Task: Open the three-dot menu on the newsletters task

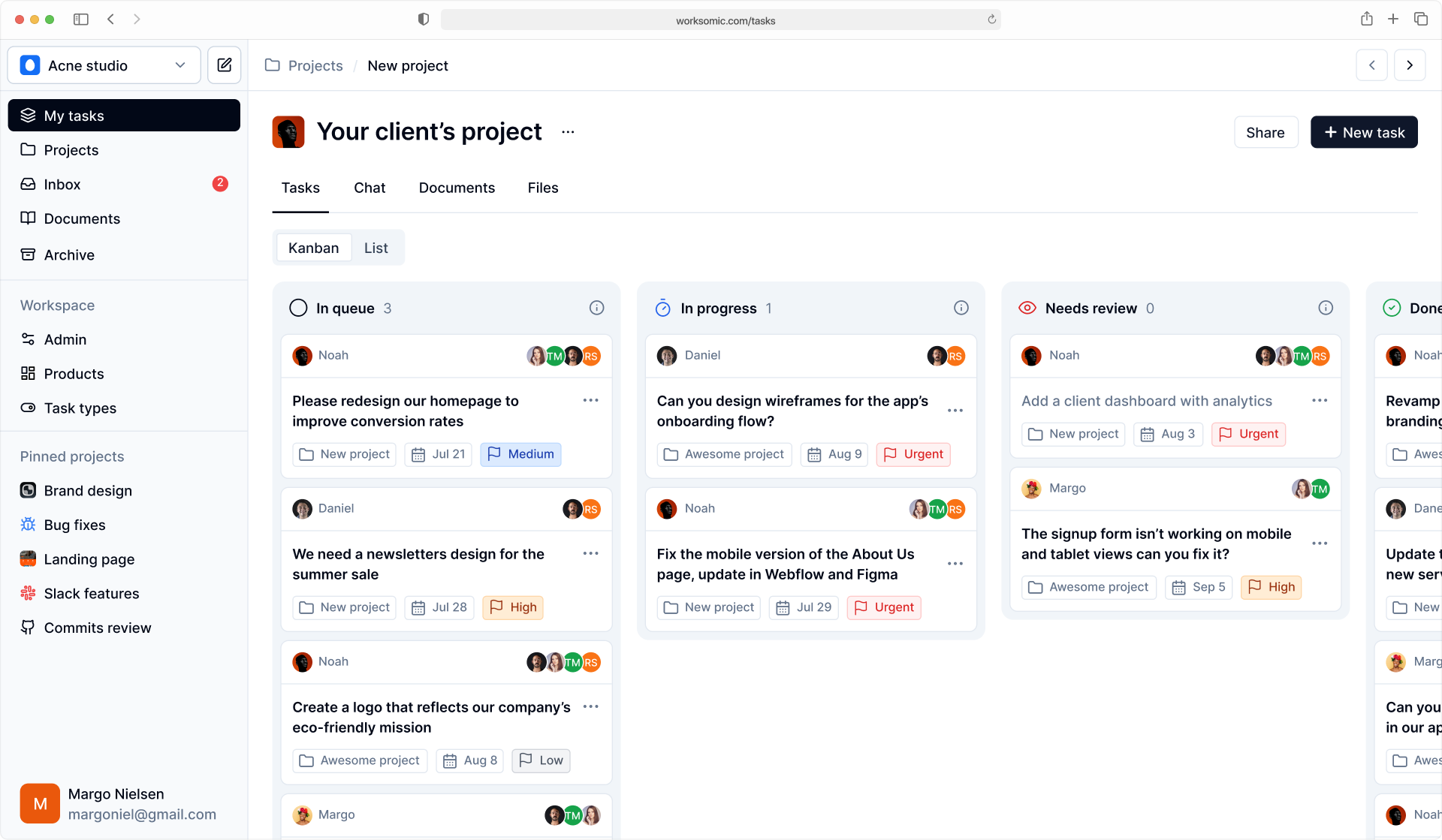Action: (590, 553)
